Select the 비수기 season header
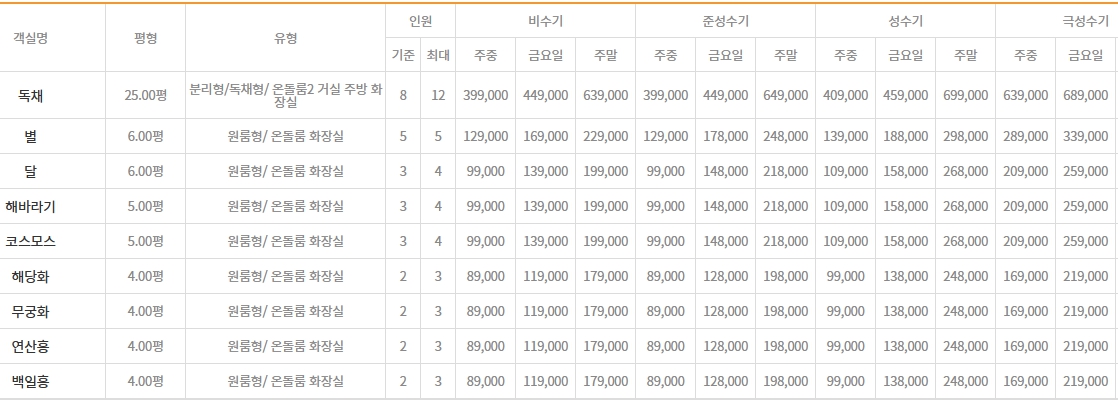 (x=545, y=21)
